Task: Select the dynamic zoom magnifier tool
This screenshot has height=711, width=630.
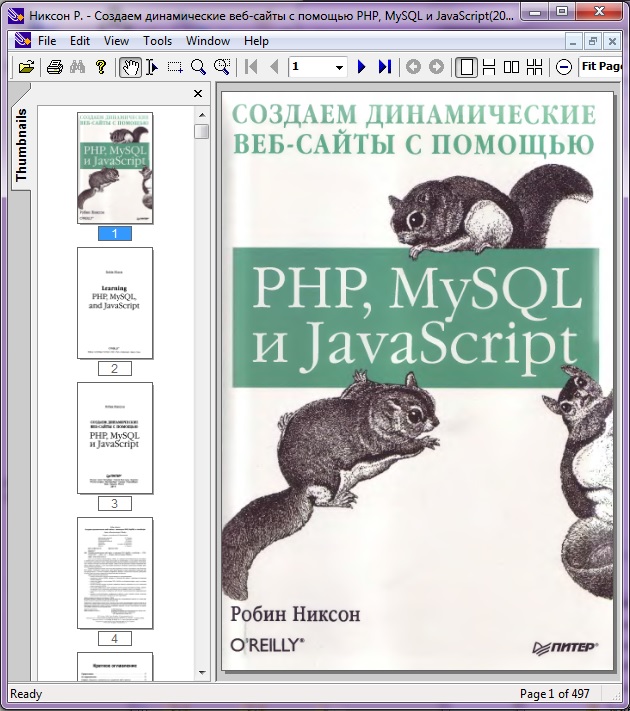Action: point(222,67)
